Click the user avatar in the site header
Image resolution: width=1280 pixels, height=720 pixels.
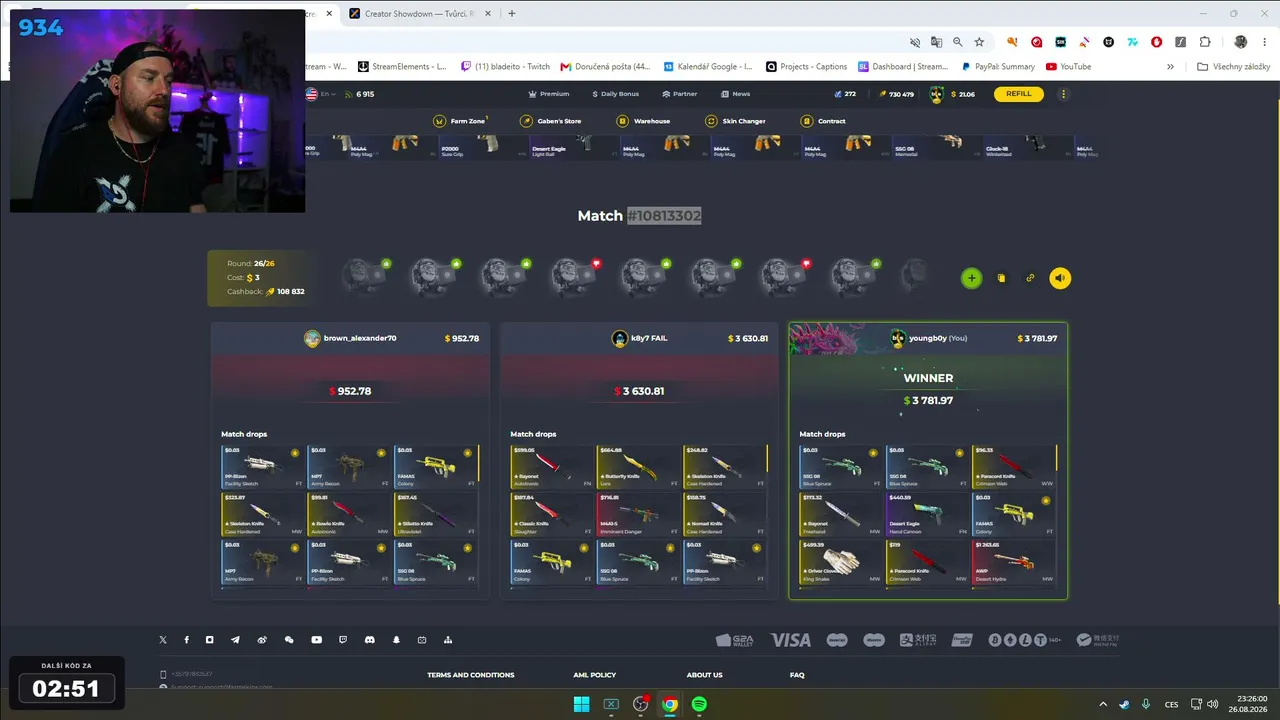click(937, 94)
